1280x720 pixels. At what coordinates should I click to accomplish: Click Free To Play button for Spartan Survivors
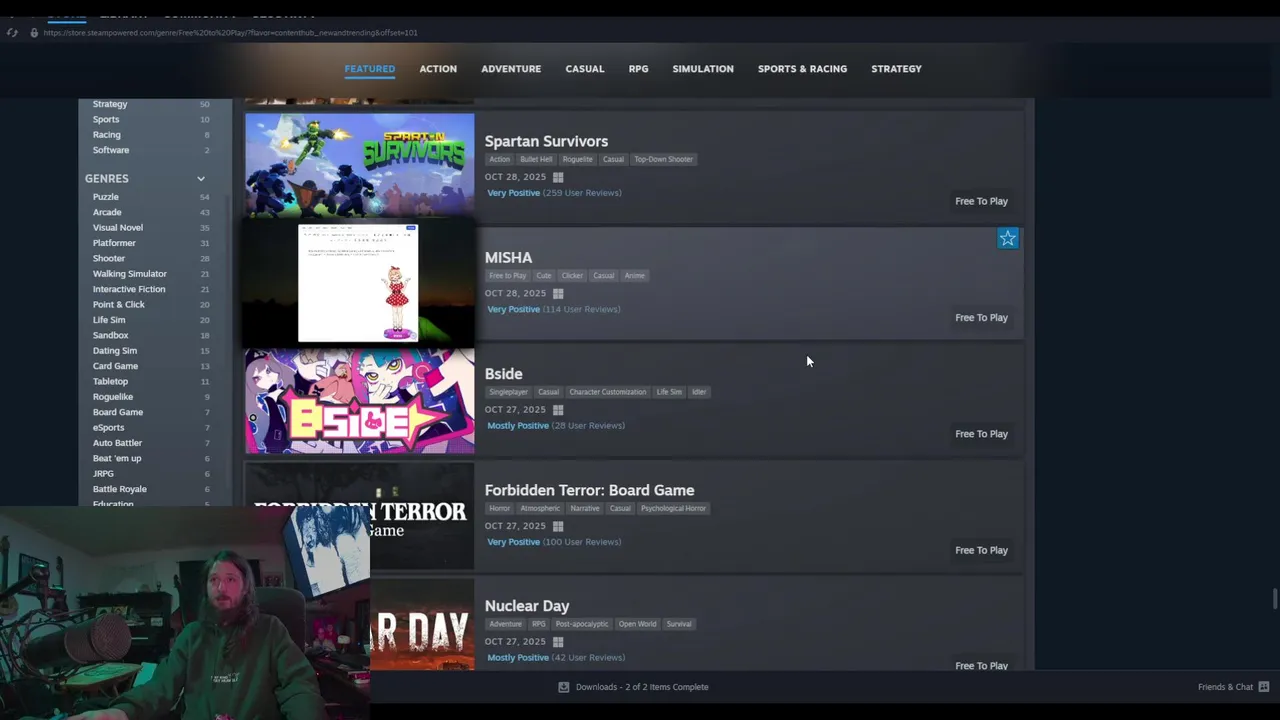[981, 201]
